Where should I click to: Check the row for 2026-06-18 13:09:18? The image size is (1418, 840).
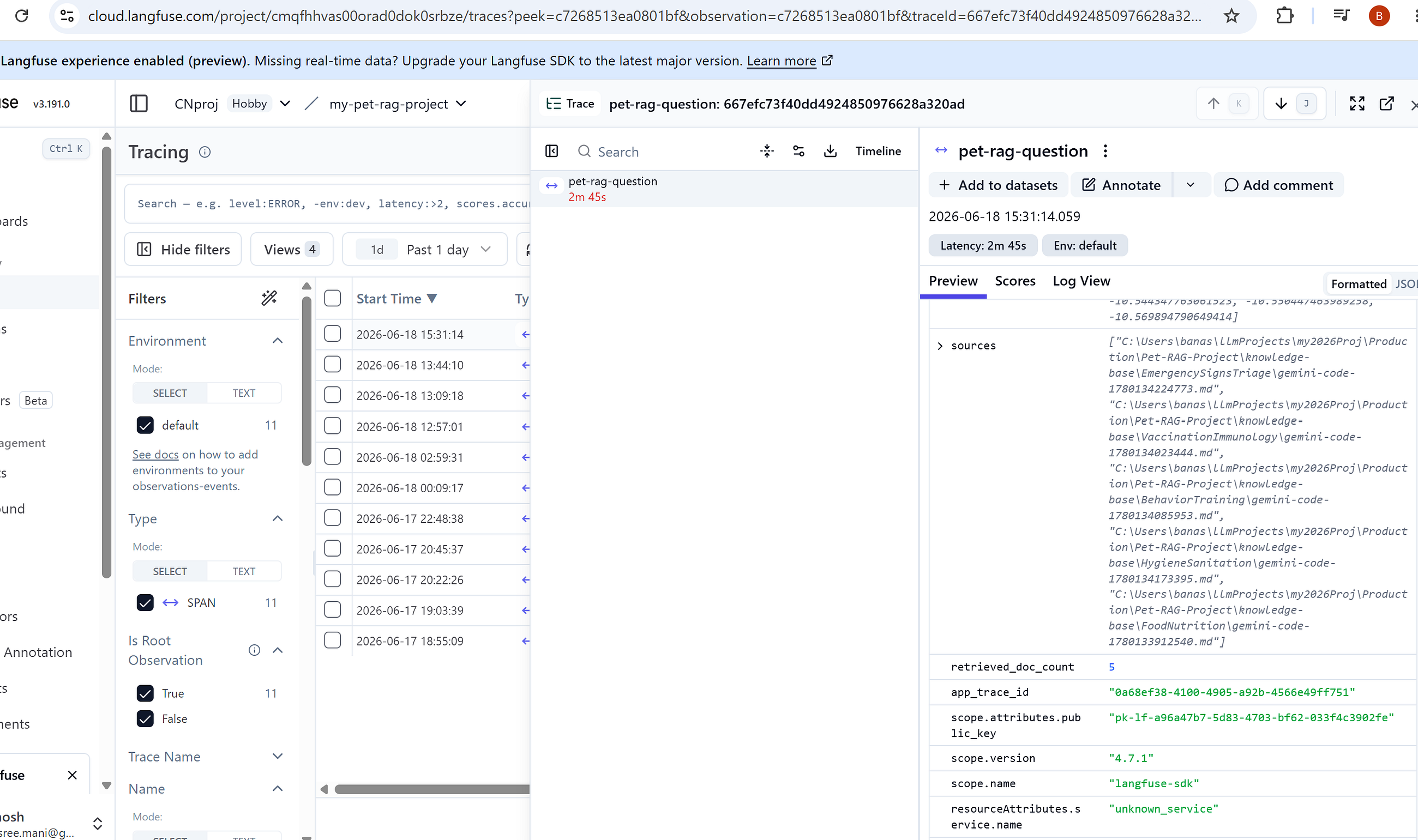coord(333,395)
